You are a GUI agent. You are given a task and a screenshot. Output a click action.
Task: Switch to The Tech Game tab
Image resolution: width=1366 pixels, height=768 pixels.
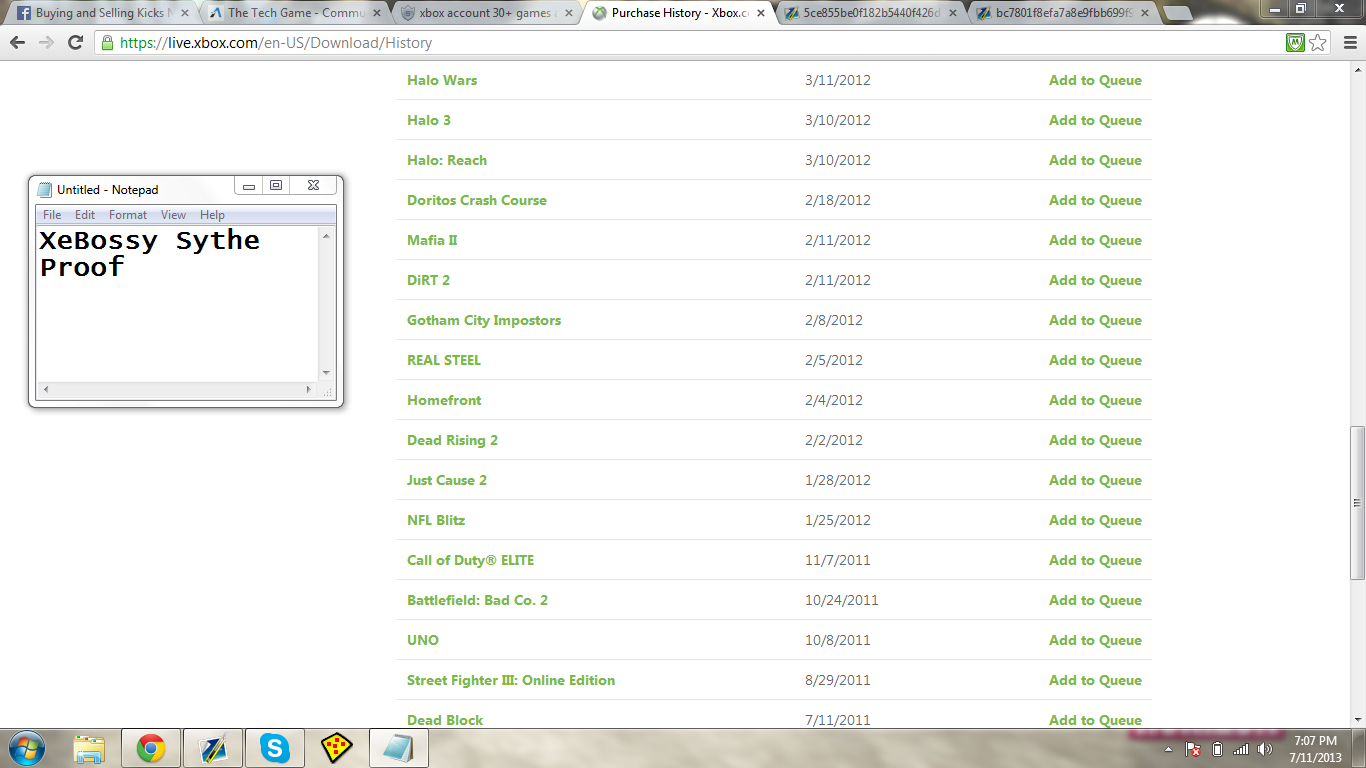point(293,13)
